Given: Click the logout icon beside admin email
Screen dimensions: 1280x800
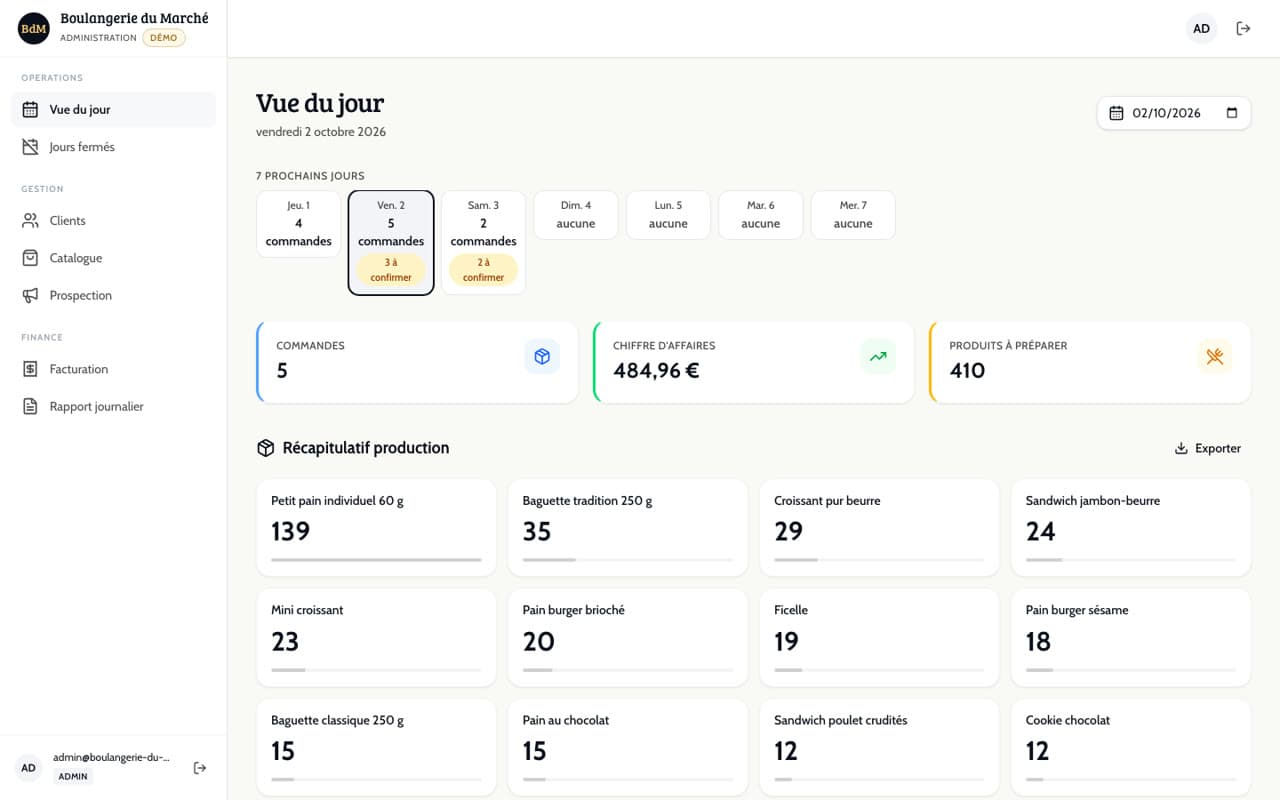Looking at the screenshot, I should 200,768.
